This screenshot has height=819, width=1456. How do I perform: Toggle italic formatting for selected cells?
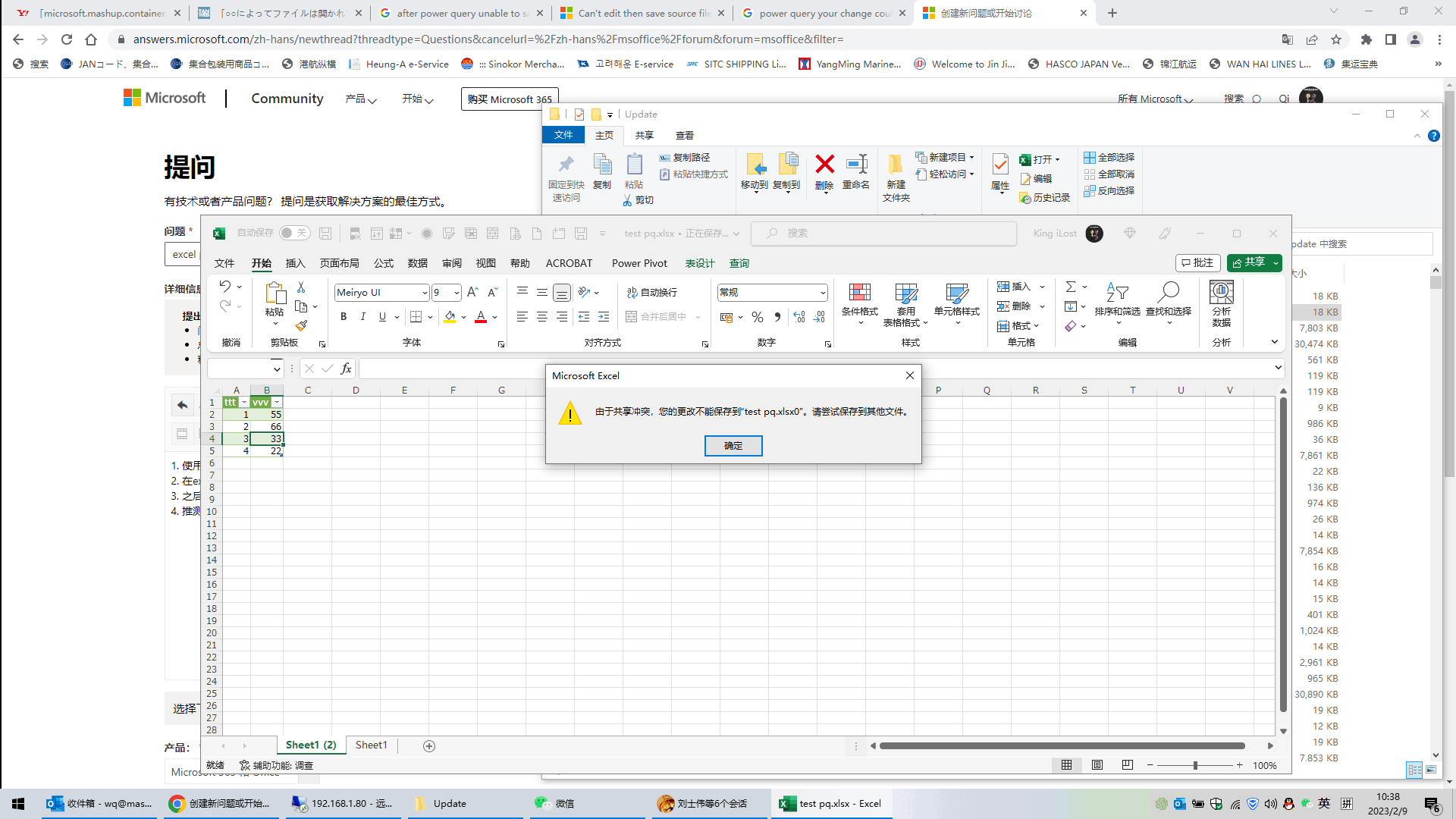[x=362, y=316]
